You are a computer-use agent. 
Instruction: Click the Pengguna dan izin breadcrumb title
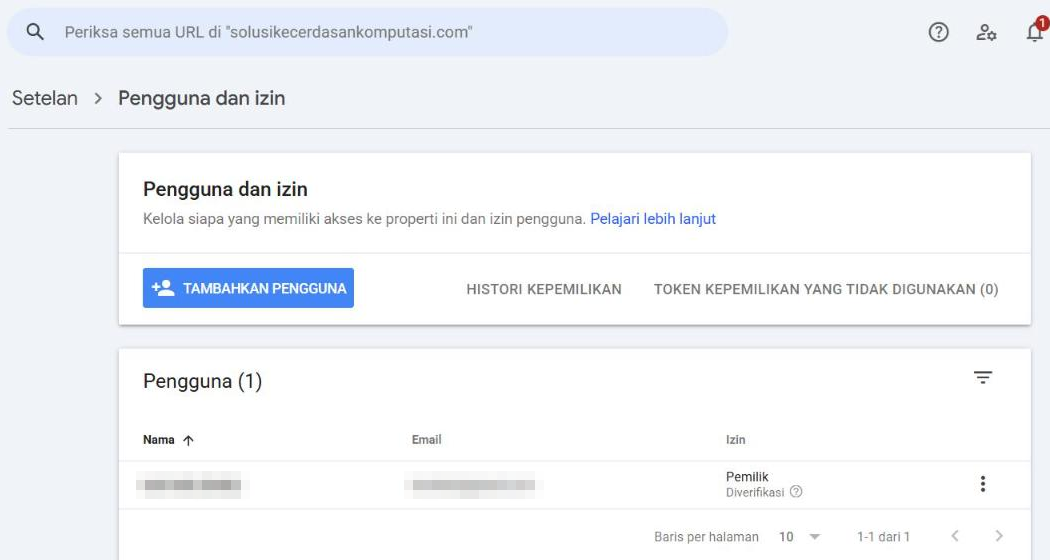[202, 98]
